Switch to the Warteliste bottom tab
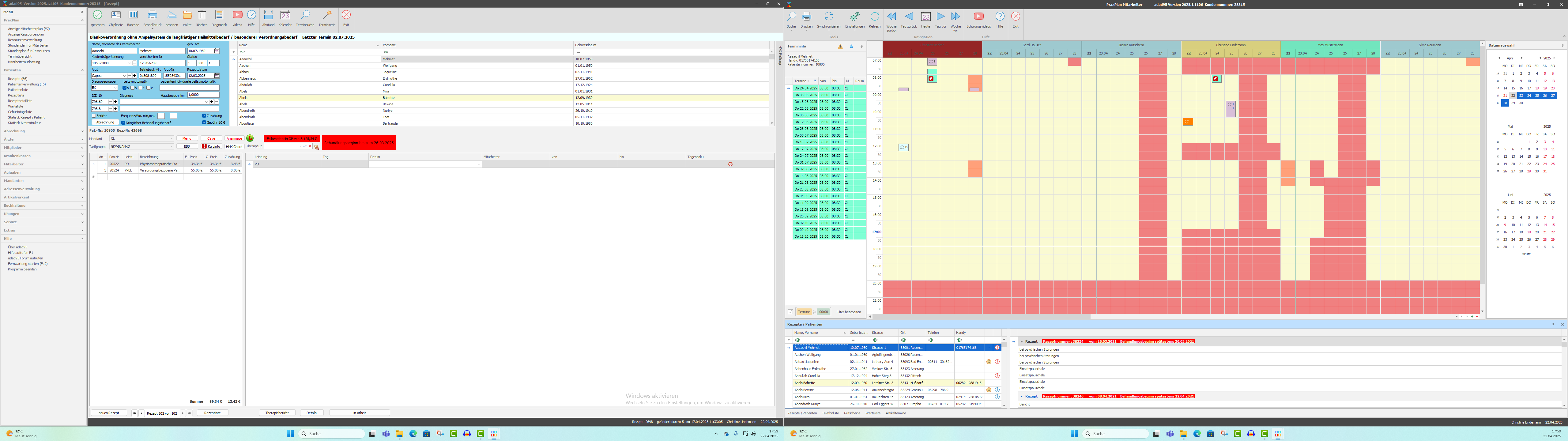Viewport: 1568px width, 441px height. coord(873,413)
